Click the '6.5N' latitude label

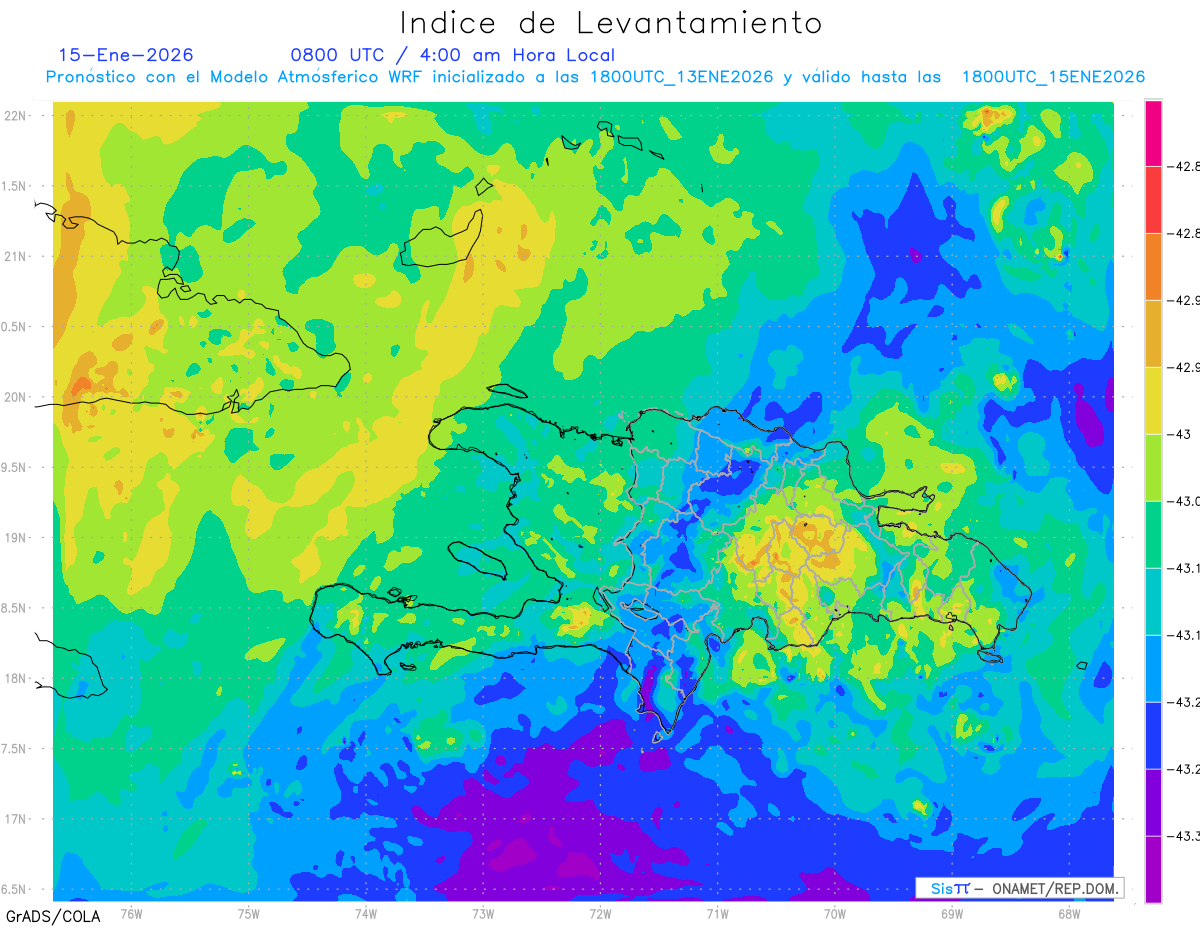[x=14, y=889]
